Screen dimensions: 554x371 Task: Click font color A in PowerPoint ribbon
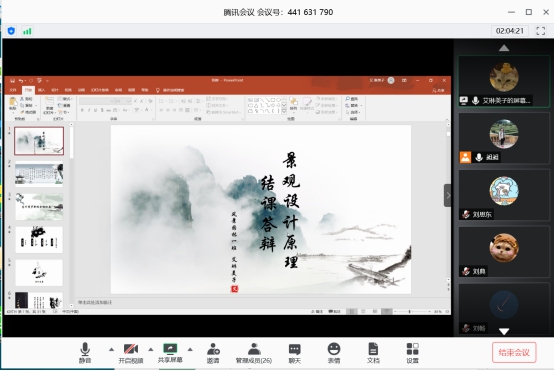(147, 110)
